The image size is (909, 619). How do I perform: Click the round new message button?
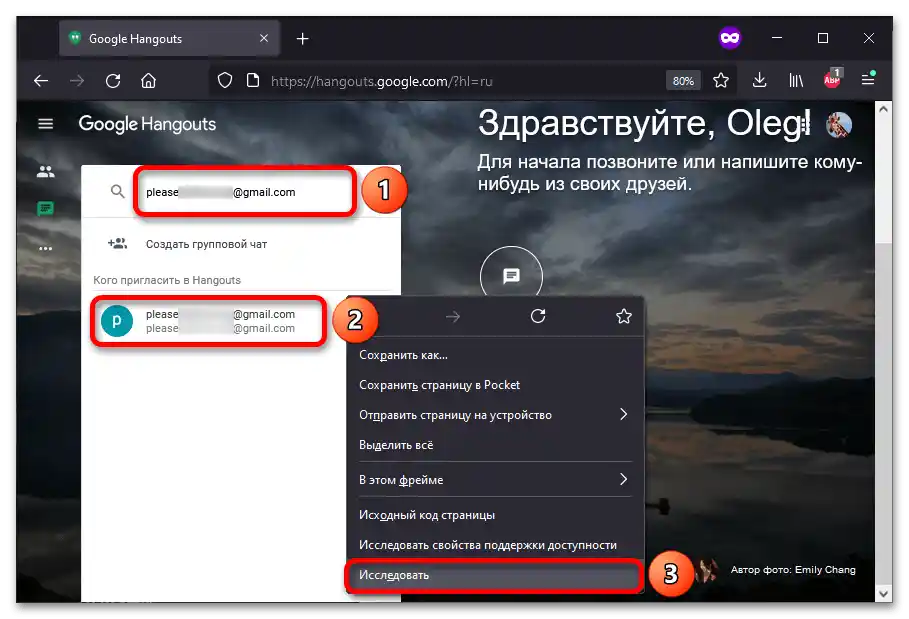pos(511,276)
